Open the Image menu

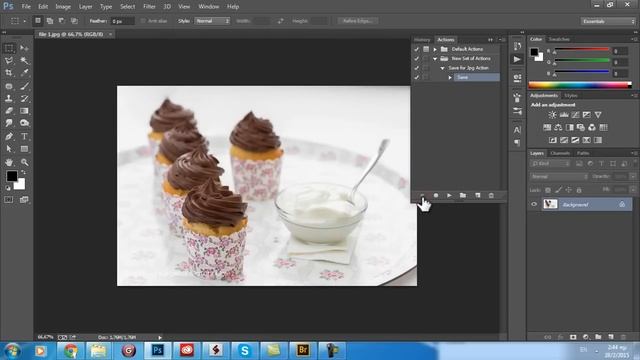[x=63, y=7]
